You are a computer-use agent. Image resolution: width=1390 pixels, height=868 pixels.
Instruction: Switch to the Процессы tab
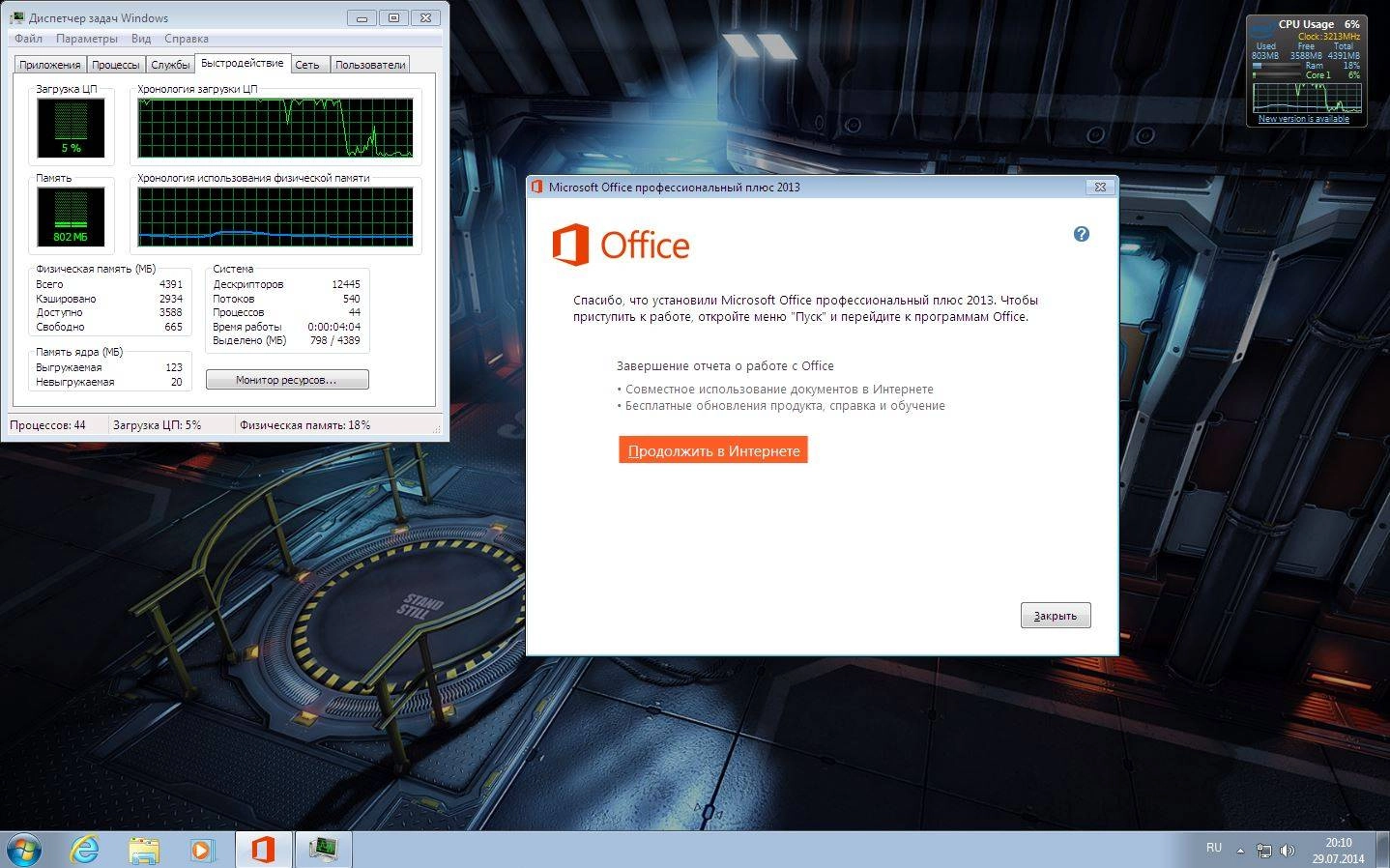[116, 65]
